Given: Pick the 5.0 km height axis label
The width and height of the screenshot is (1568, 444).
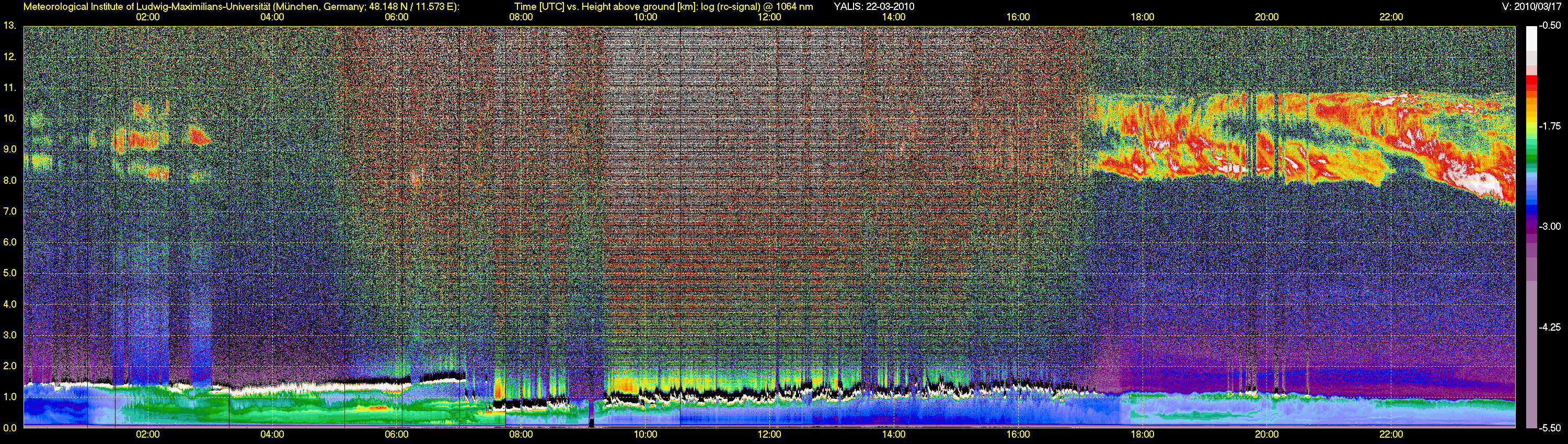Looking at the screenshot, I should [x=10, y=273].
